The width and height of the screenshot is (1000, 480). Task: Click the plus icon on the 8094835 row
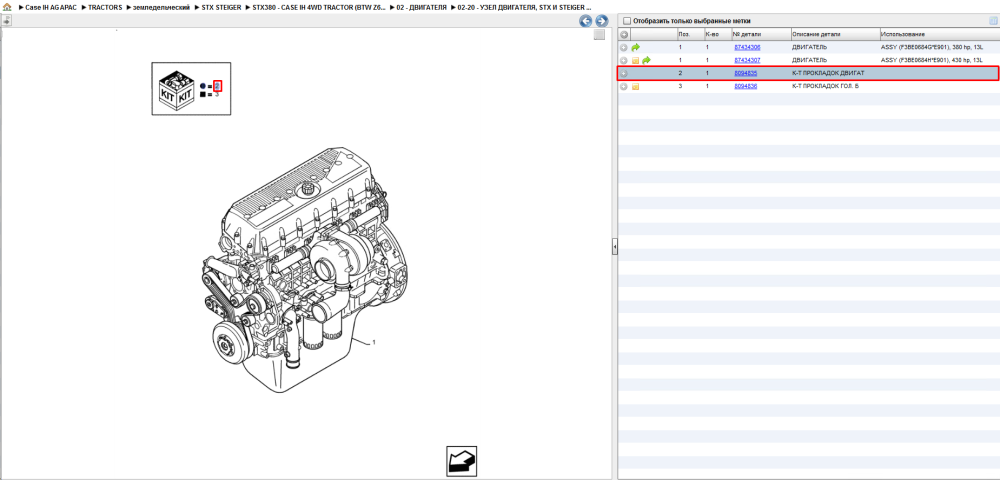pyautogui.click(x=624, y=74)
